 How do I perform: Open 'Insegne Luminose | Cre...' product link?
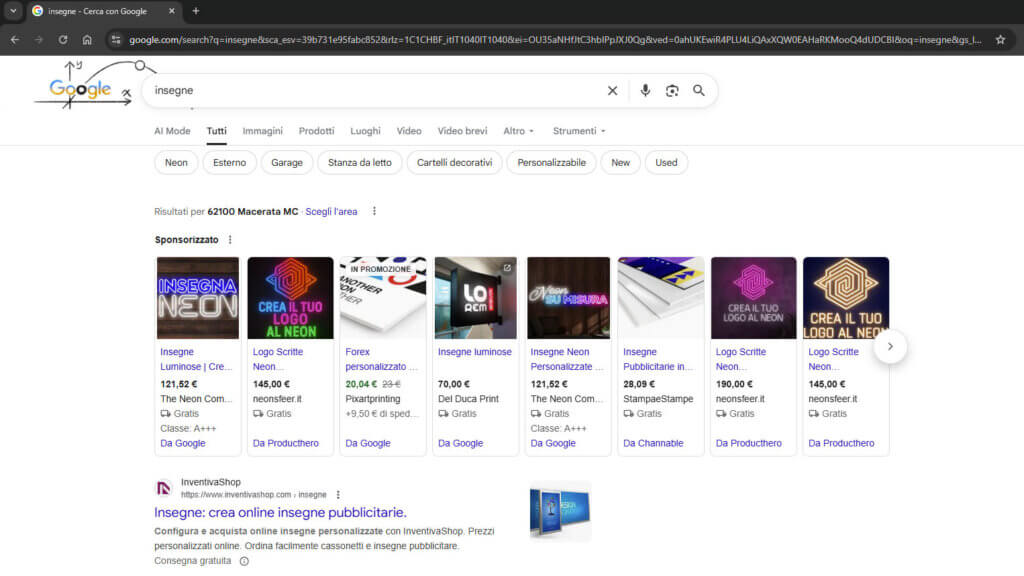point(196,359)
